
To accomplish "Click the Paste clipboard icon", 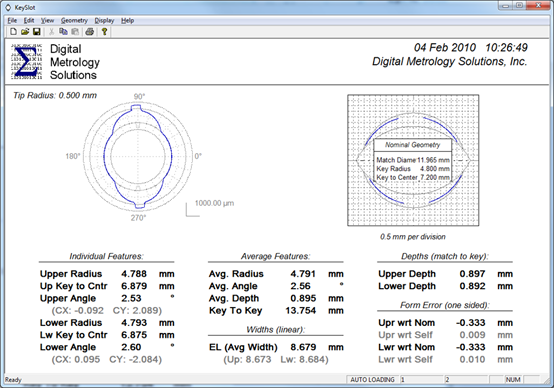I will point(75,32).
